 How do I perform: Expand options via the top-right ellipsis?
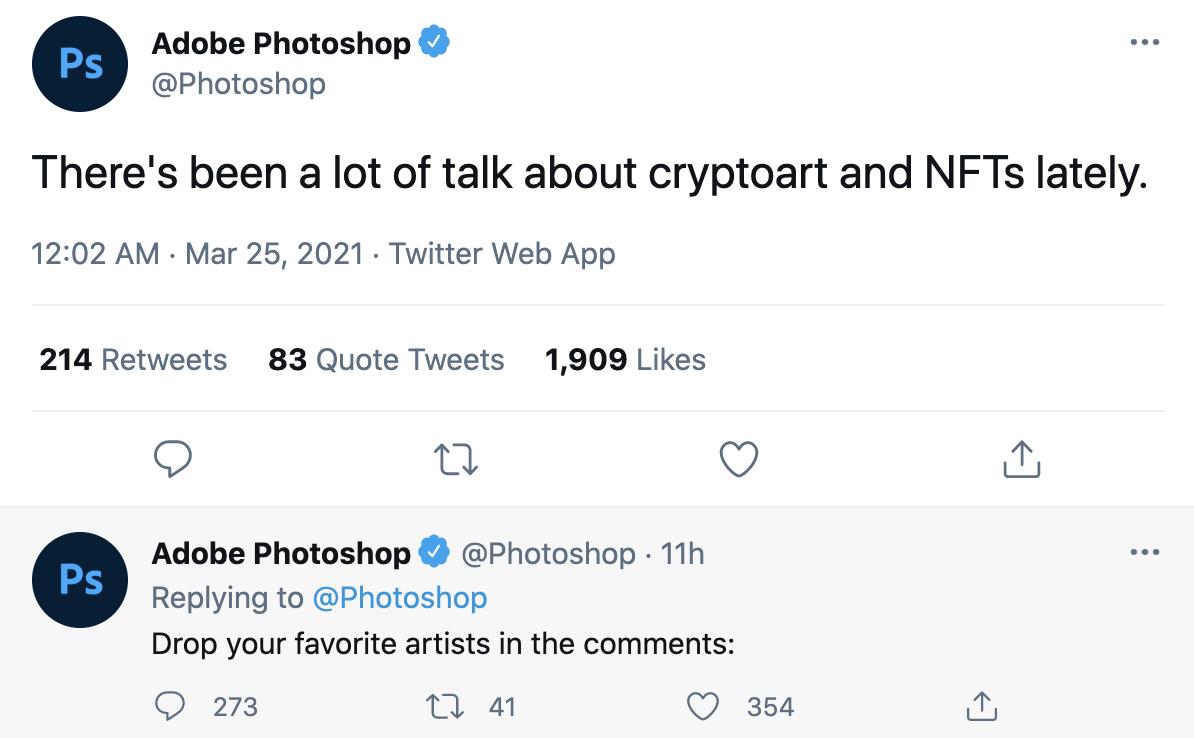click(x=1144, y=41)
